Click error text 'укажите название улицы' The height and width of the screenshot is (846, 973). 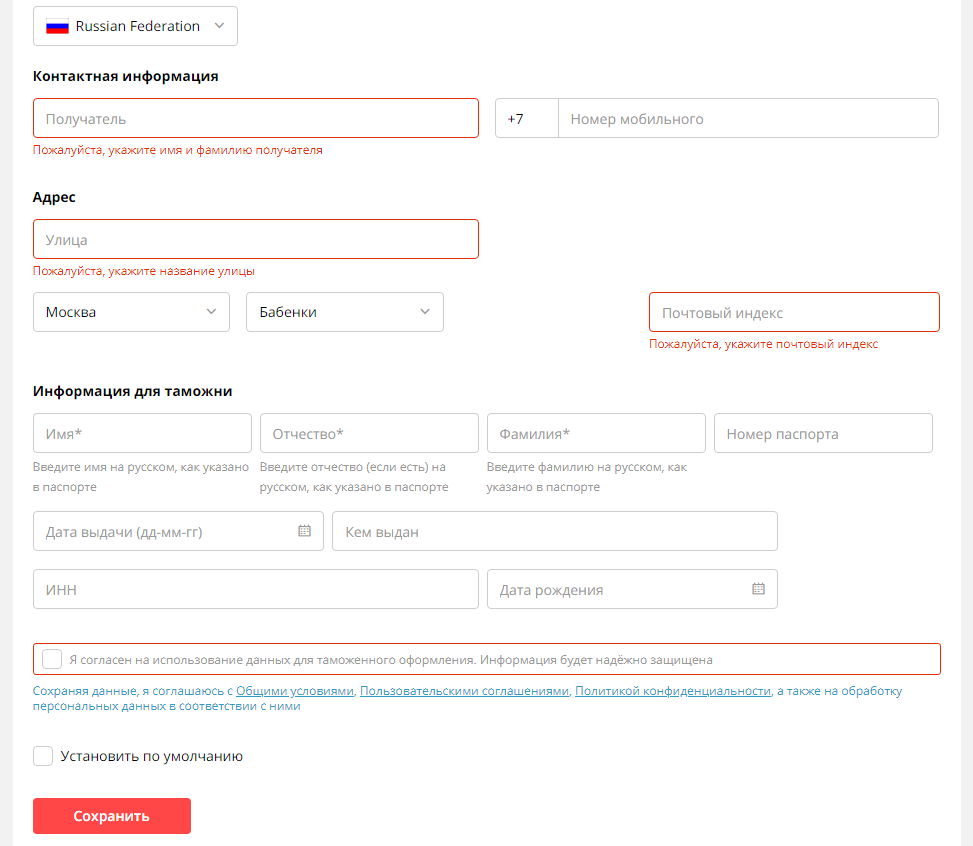(x=144, y=271)
